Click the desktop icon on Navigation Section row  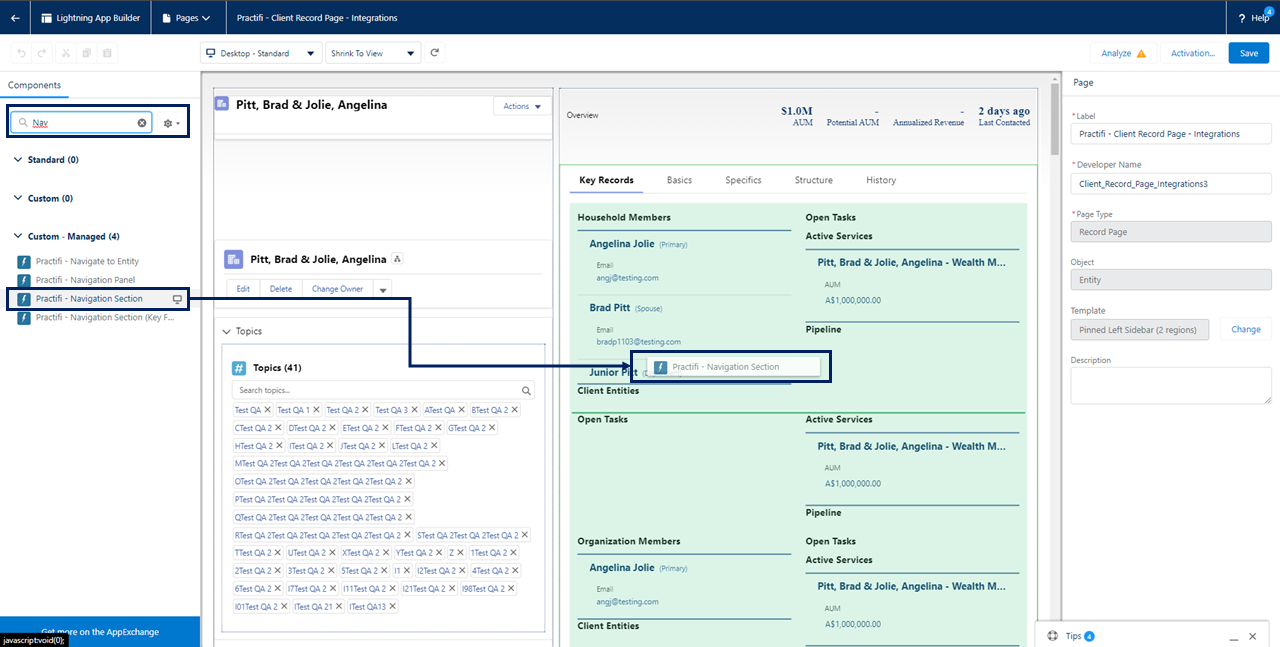(x=177, y=299)
